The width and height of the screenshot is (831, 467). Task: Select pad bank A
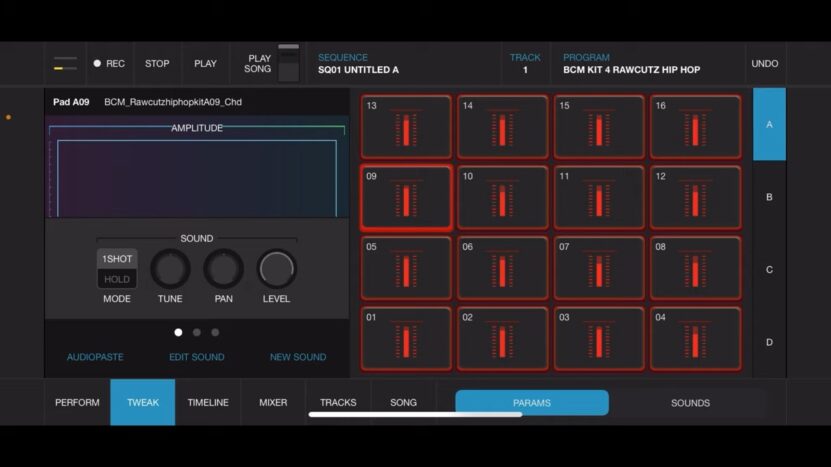pyautogui.click(x=769, y=125)
